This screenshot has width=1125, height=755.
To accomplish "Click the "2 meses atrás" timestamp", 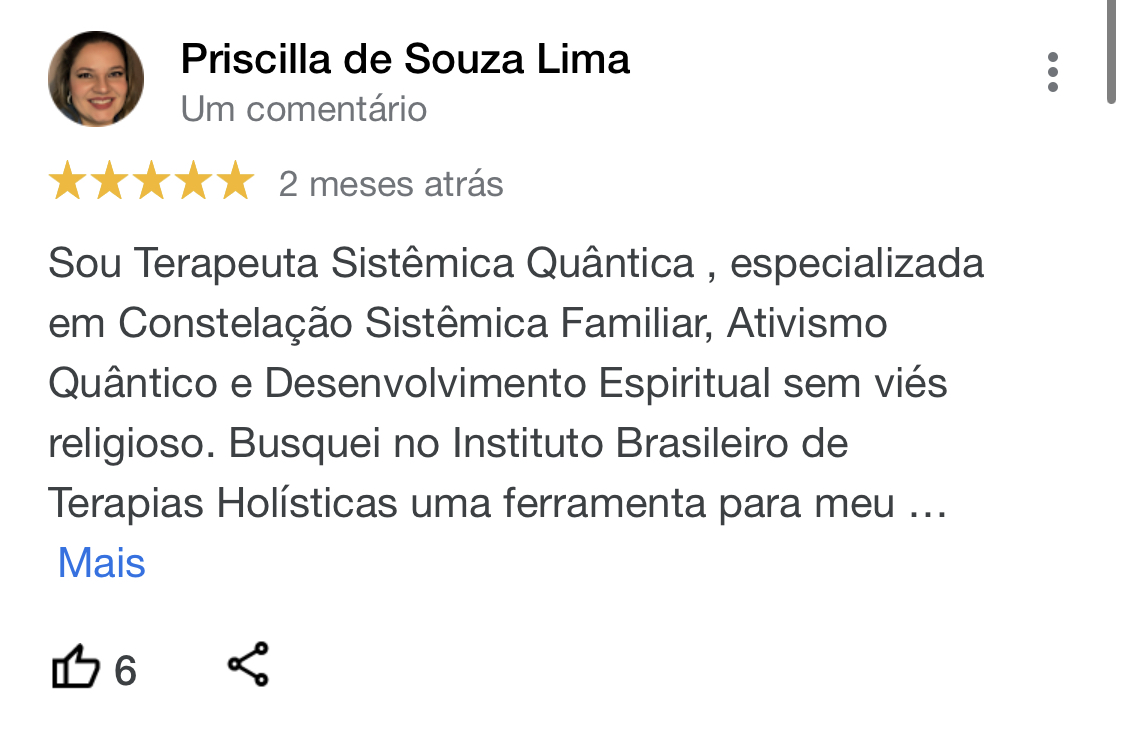I will pos(391,184).
